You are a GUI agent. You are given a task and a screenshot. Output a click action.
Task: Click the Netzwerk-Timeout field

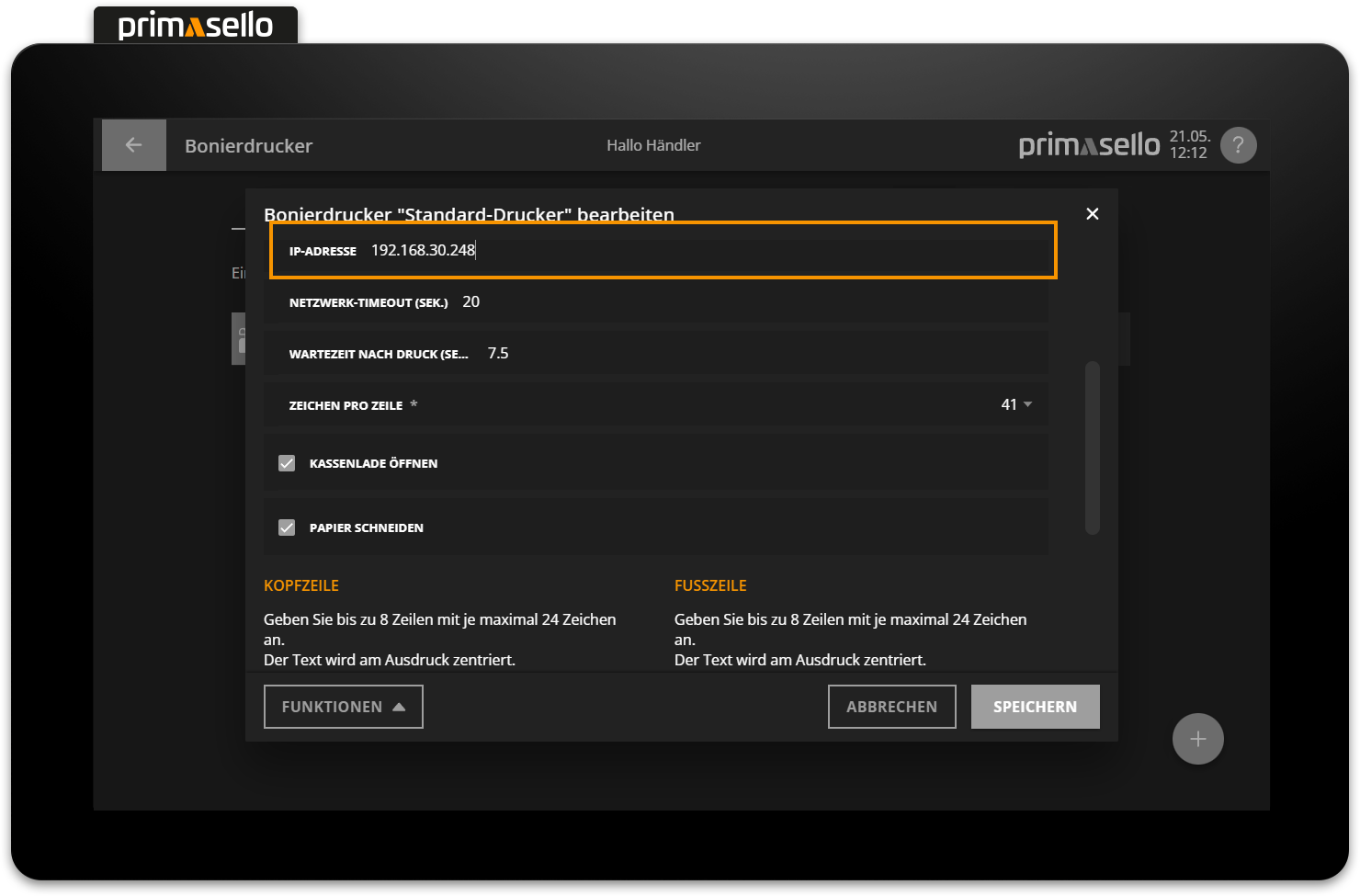698,302
